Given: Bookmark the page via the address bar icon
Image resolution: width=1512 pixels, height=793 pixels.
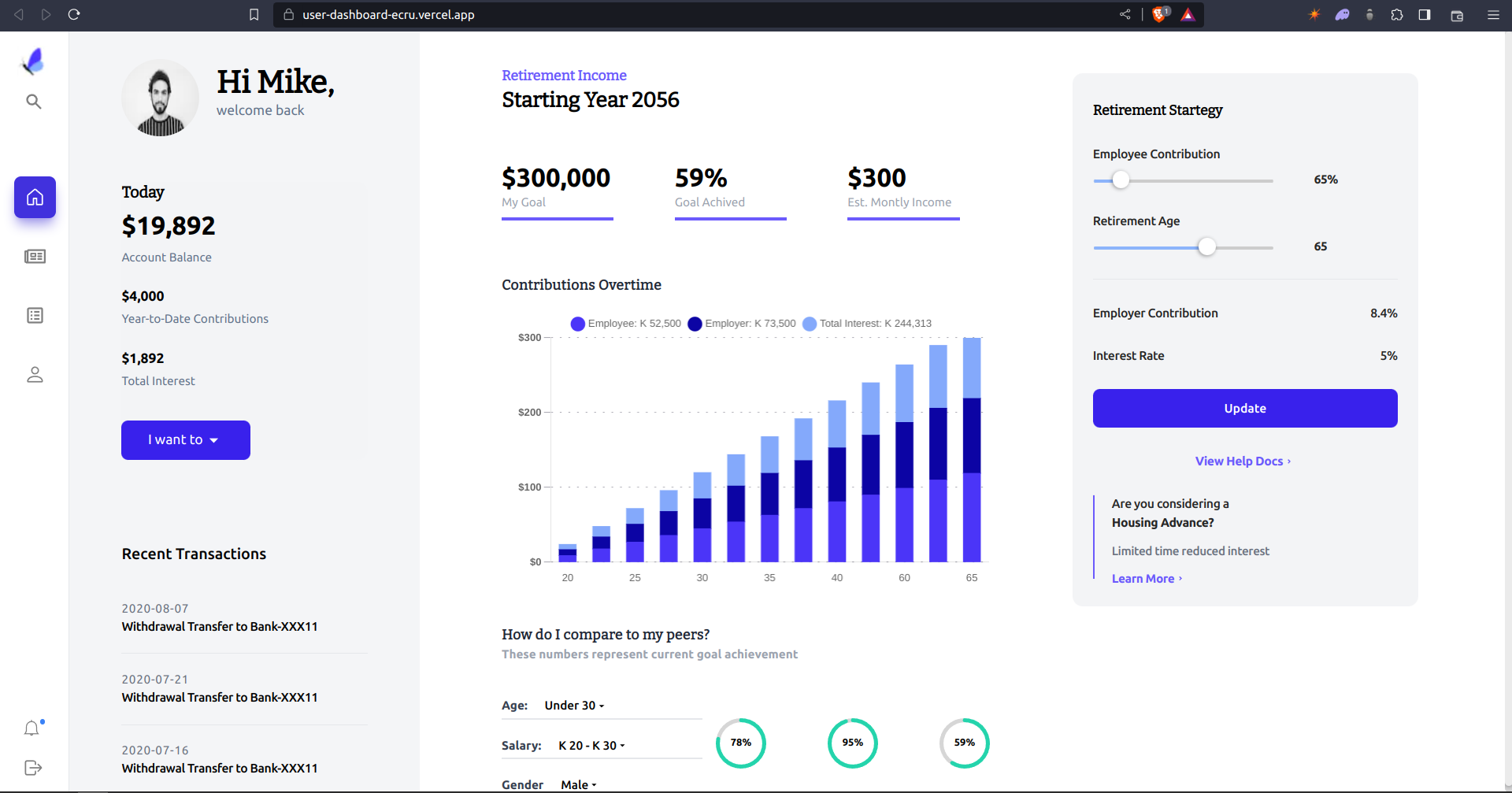Looking at the screenshot, I should (254, 14).
